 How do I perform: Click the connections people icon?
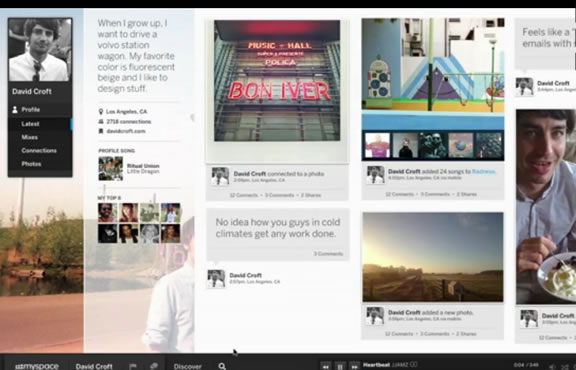(101, 122)
